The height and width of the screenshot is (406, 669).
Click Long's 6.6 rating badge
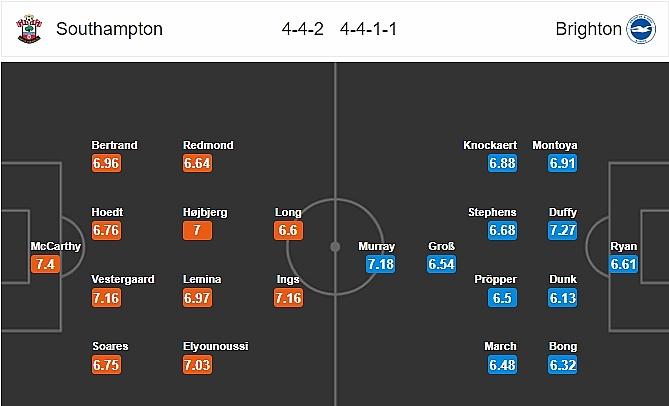pos(288,231)
